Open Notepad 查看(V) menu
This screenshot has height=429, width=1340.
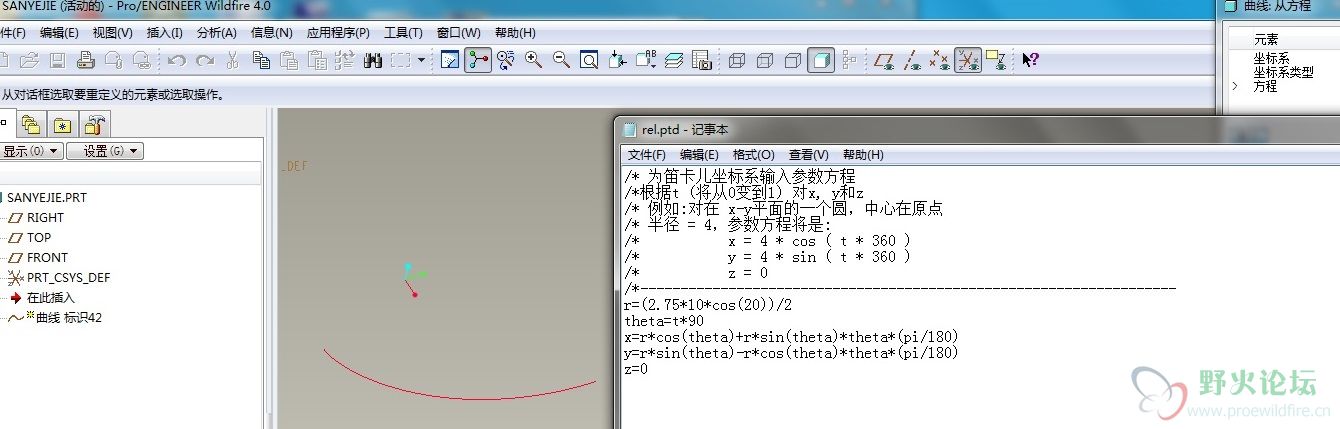(x=808, y=155)
